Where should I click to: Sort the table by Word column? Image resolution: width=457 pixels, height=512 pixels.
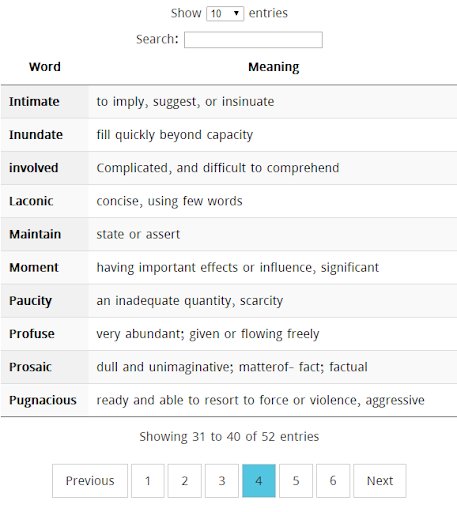pyautogui.click(x=45, y=67)
